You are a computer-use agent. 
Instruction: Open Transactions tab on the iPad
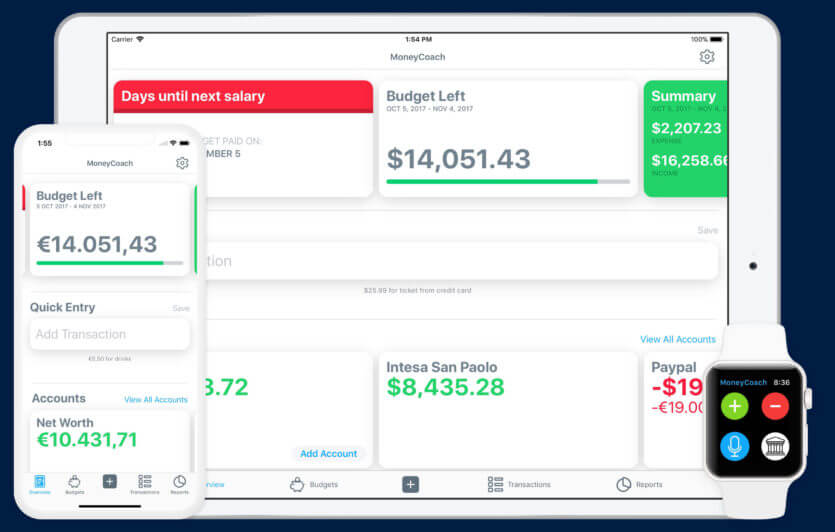click(x=519, y=484)
